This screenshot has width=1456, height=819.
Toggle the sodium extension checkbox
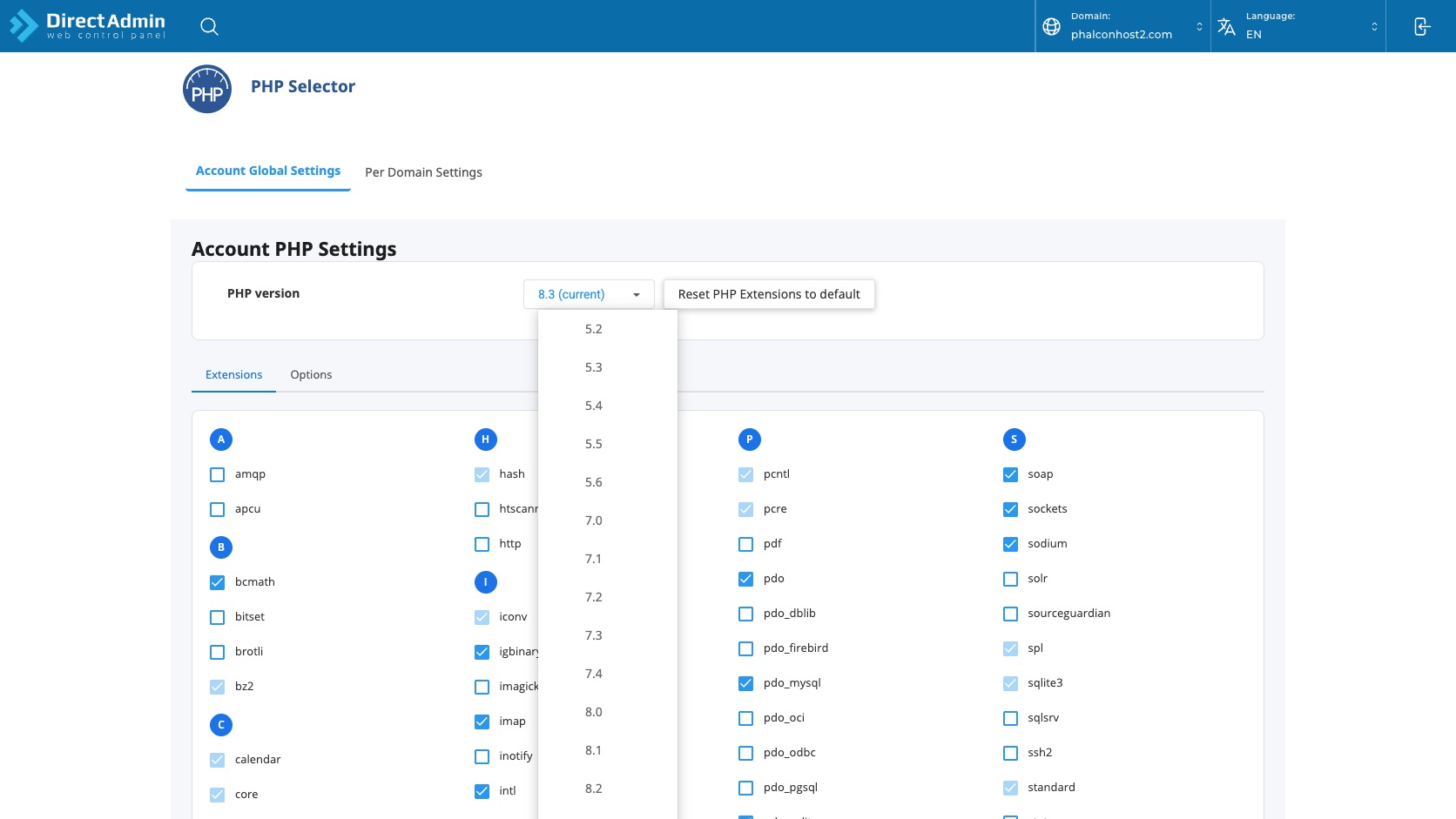[x=1011, y=544]
